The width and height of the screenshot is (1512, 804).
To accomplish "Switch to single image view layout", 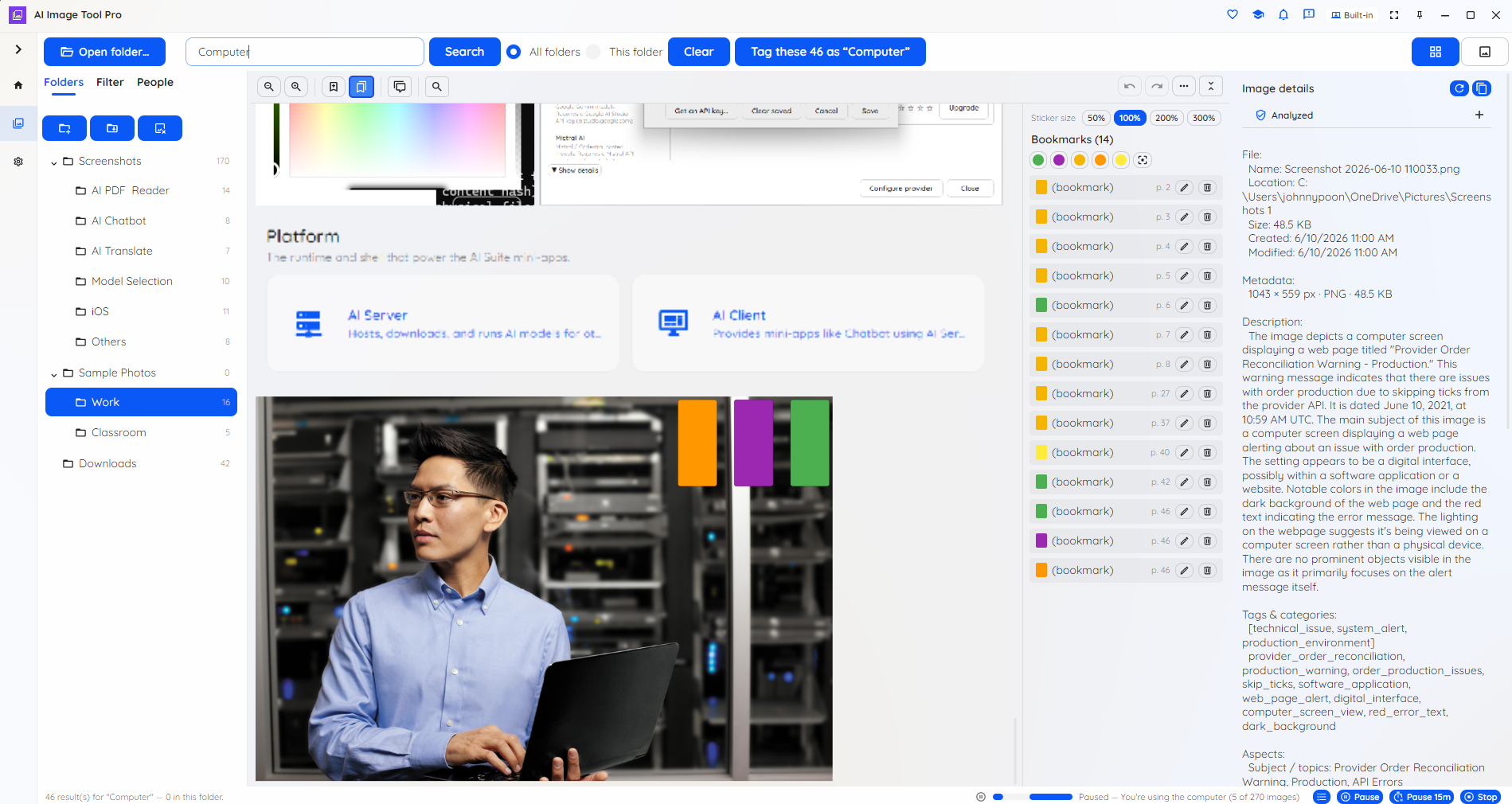I will [1485, 52].
